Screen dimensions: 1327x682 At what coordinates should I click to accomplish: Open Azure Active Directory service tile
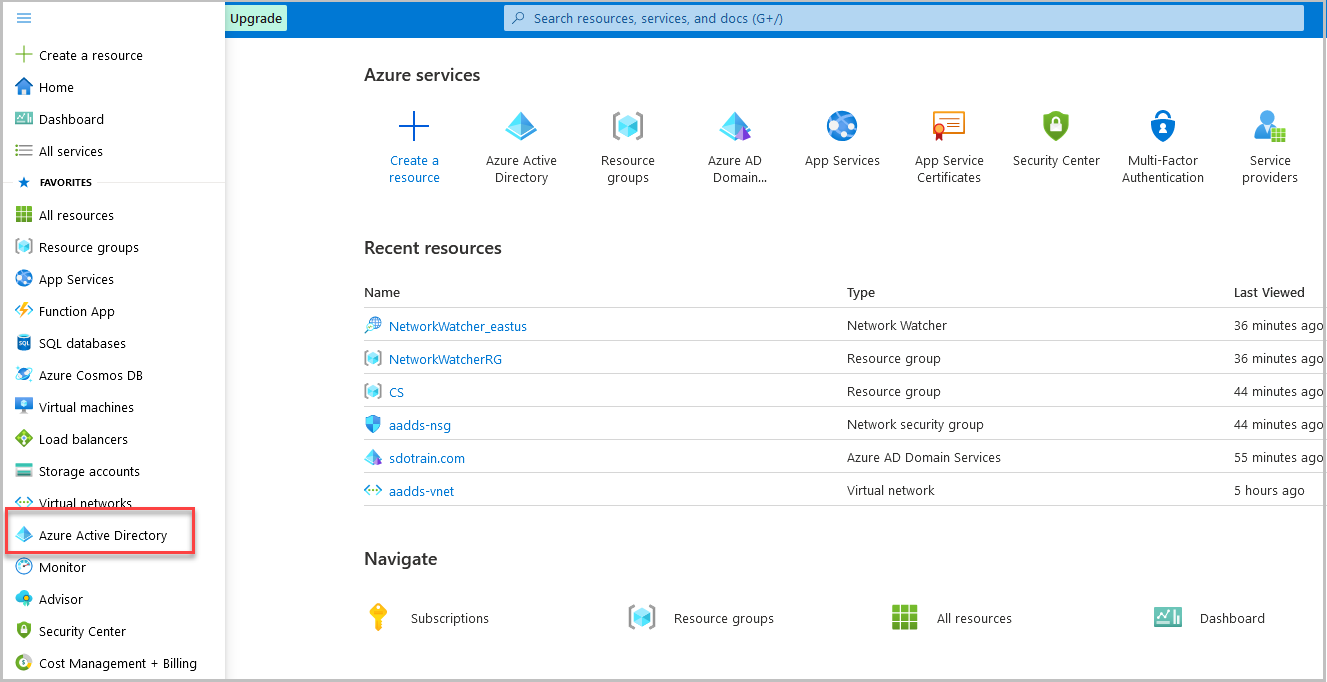coord(521,146)
